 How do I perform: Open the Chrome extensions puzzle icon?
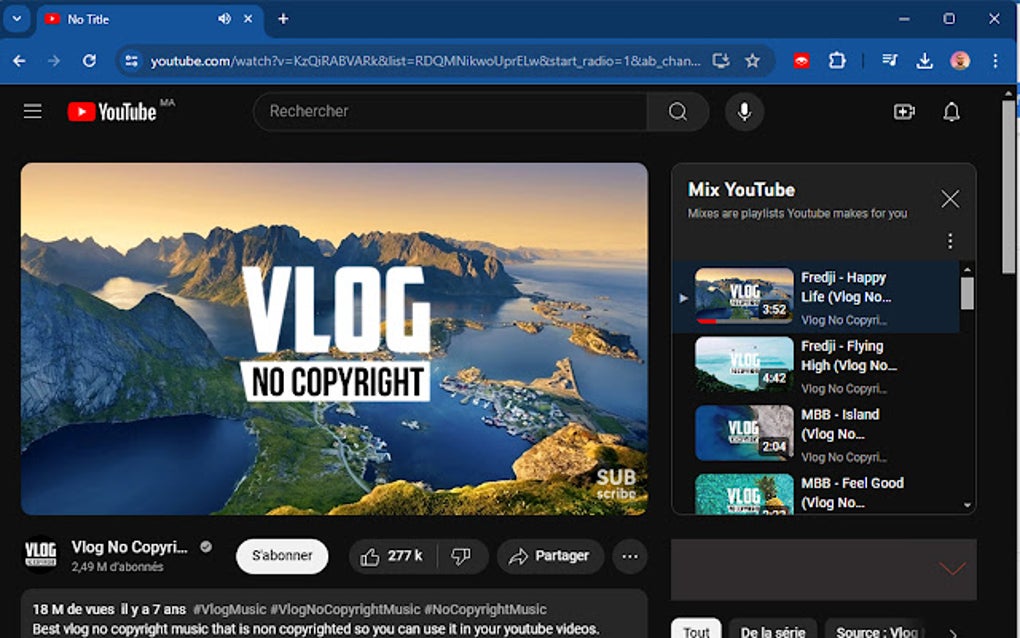click(837, 60)
